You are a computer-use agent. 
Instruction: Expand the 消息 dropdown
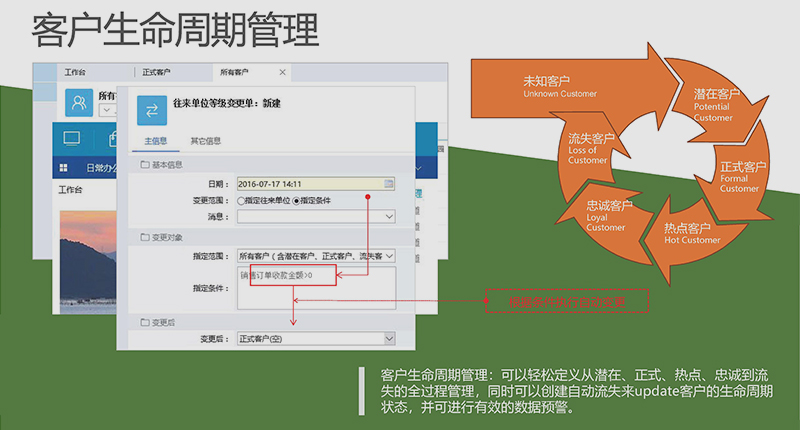point(389,216)
